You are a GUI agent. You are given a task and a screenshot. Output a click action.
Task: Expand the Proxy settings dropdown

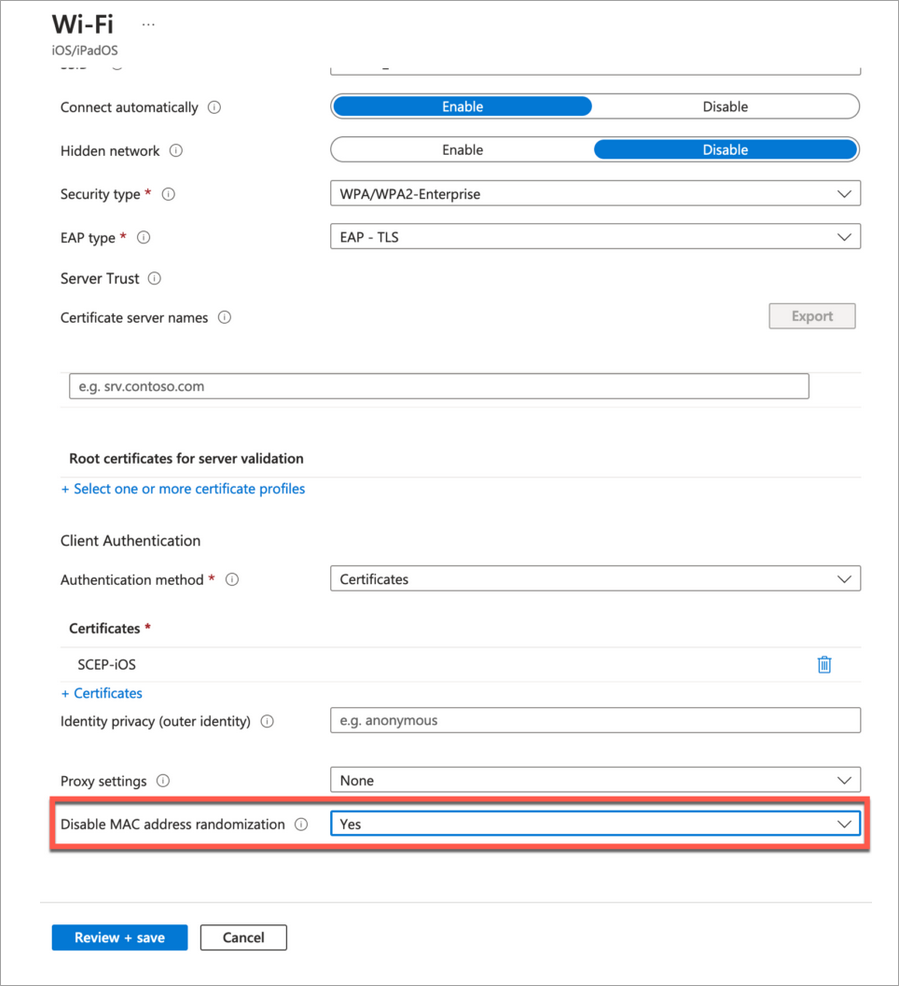pos(595,780)
